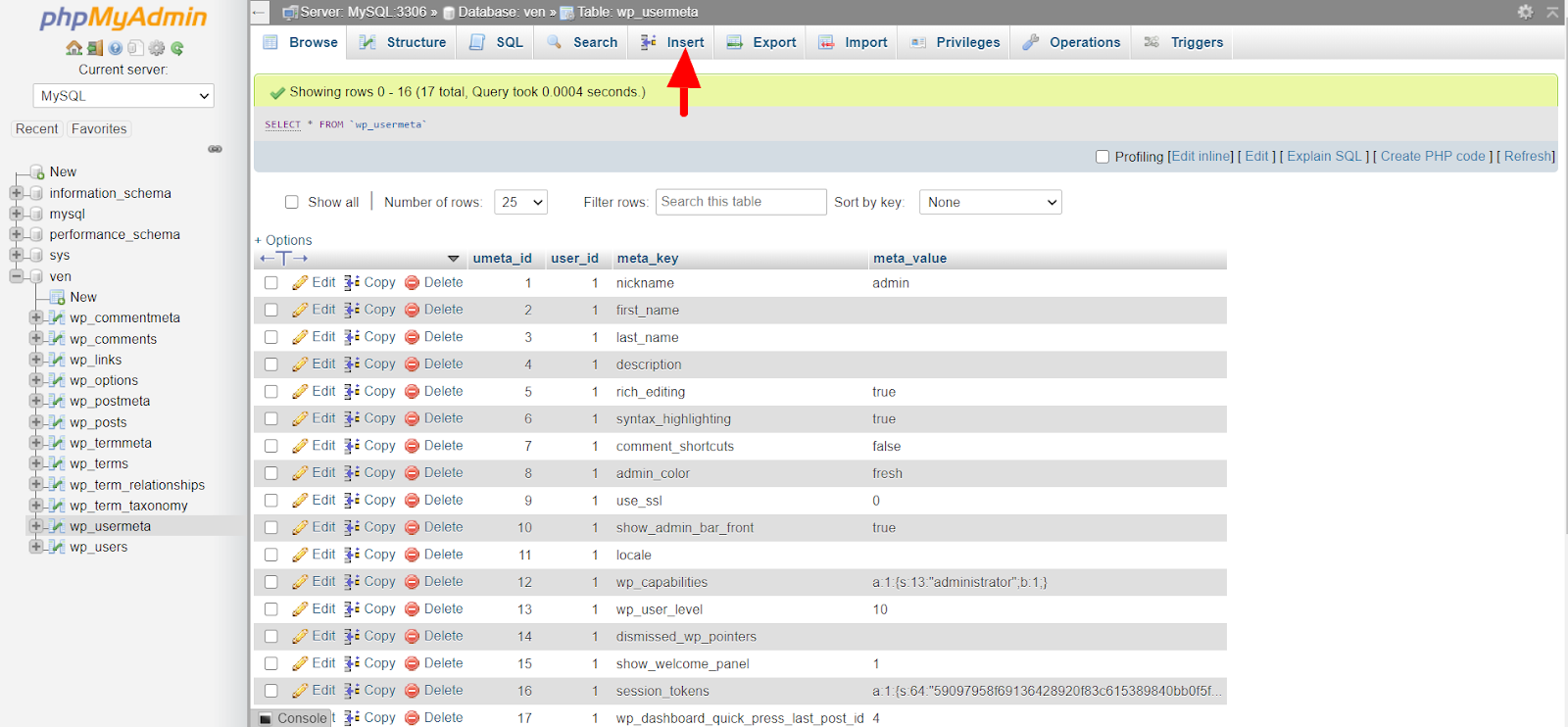Open the Browse tab

click(x=301, y=42)
